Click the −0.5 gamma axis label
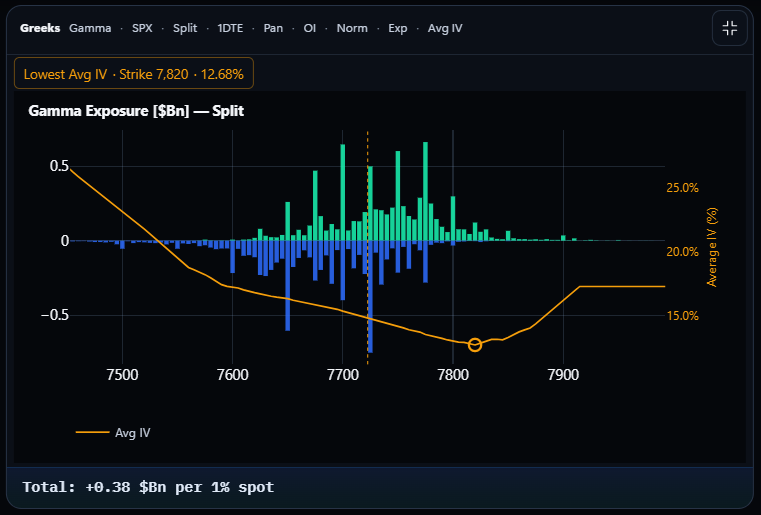 click(x=55, y=315)
